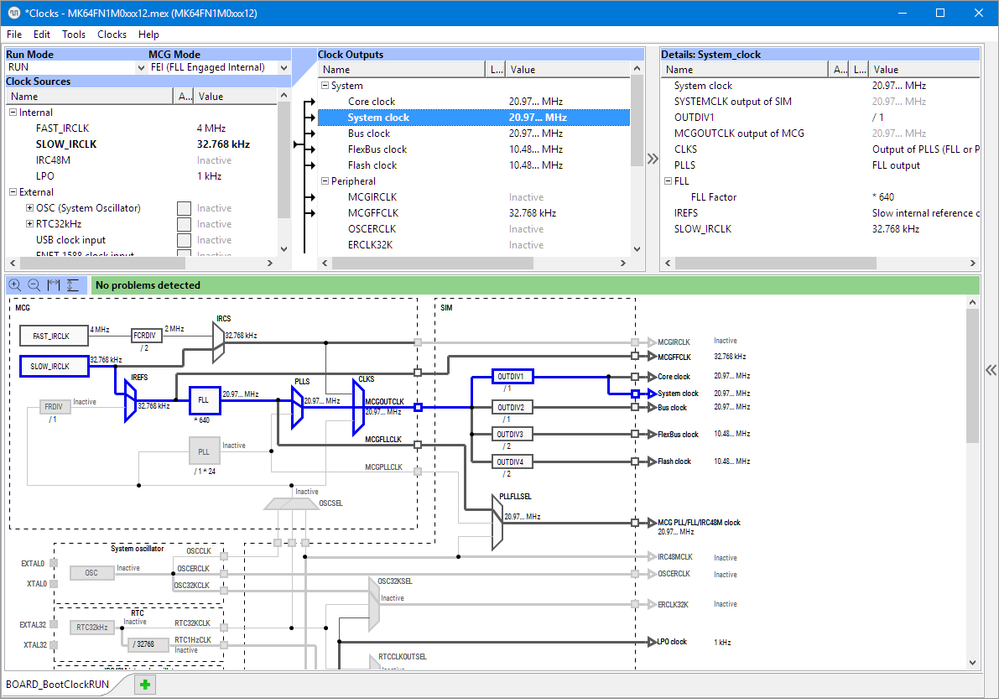The width and height of the screenshot is (999, 699).
Task: Expand side panel via double left chevron
Action: click(x=991, y=370)
